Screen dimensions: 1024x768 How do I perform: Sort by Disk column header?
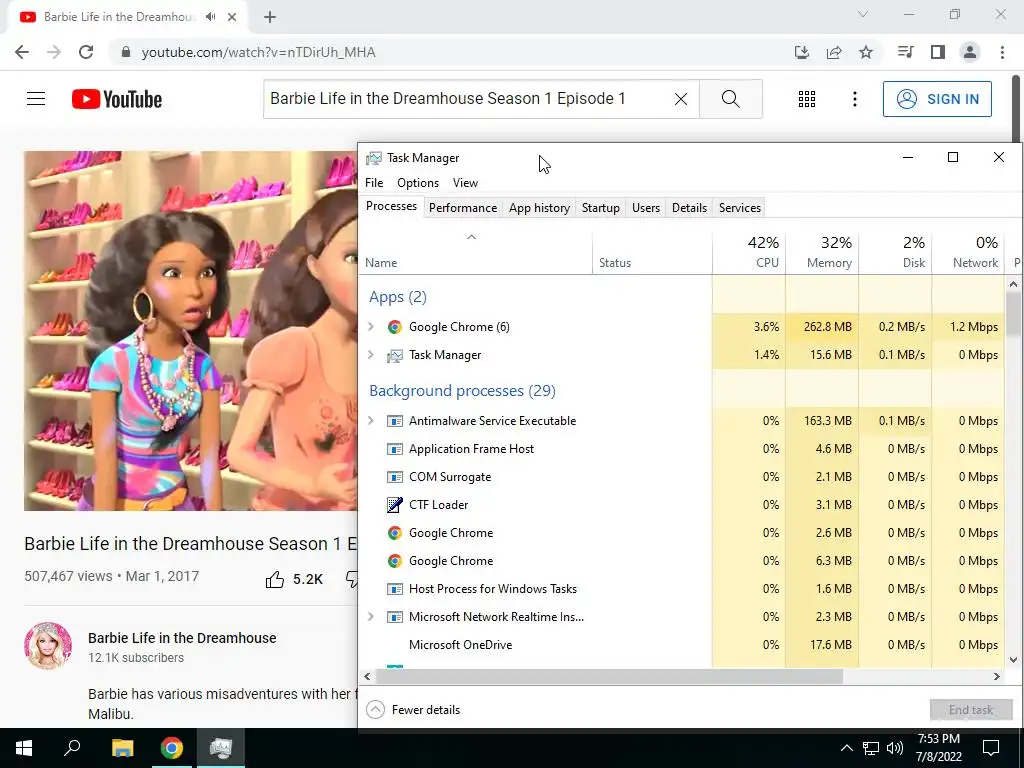pyautogui.click(x=895, y=252)
